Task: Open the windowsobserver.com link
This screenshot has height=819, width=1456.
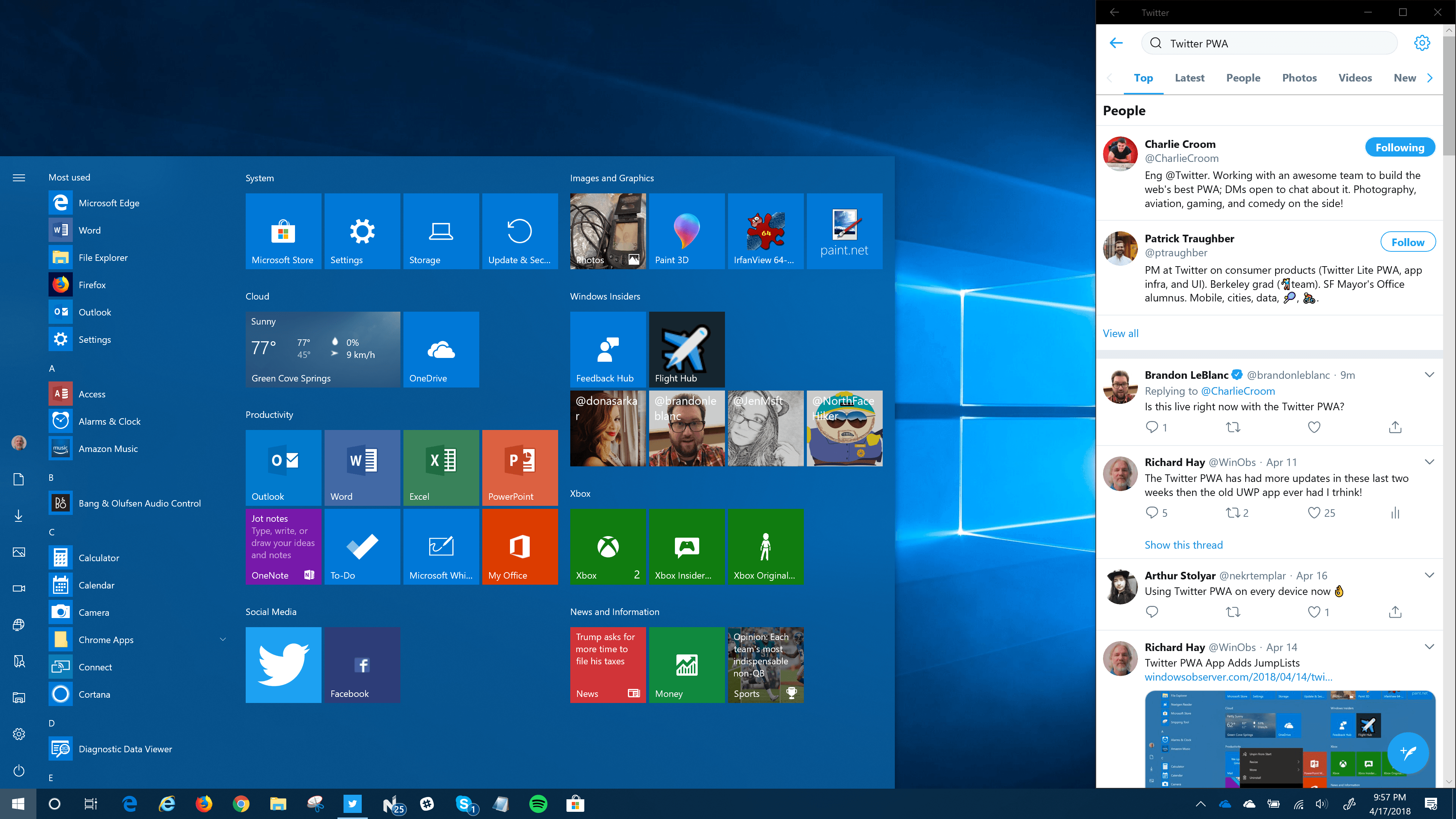Action: click(1238, 677)
